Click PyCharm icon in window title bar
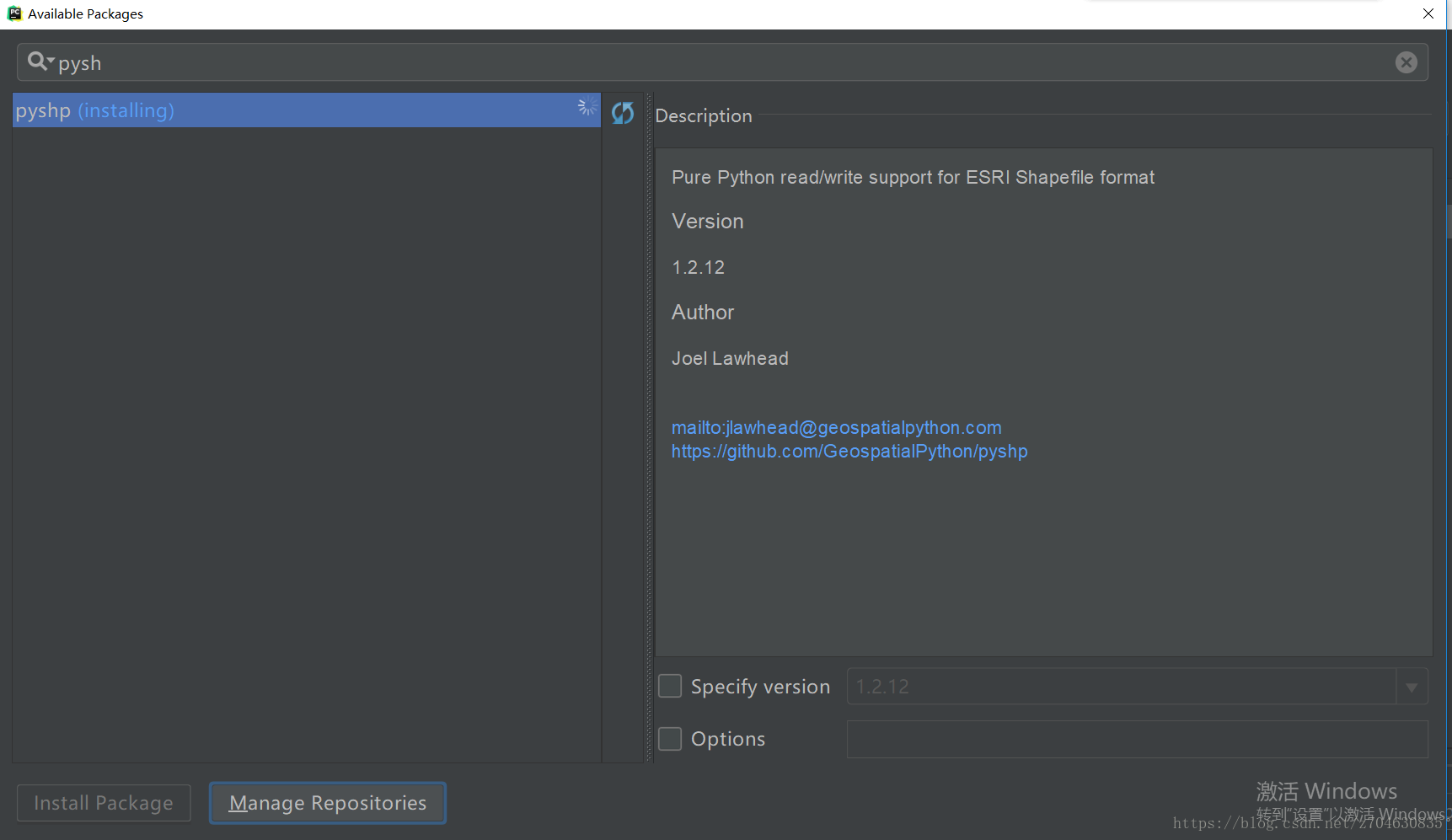Viewport: 1452px width, 840px height. [14, 13]
